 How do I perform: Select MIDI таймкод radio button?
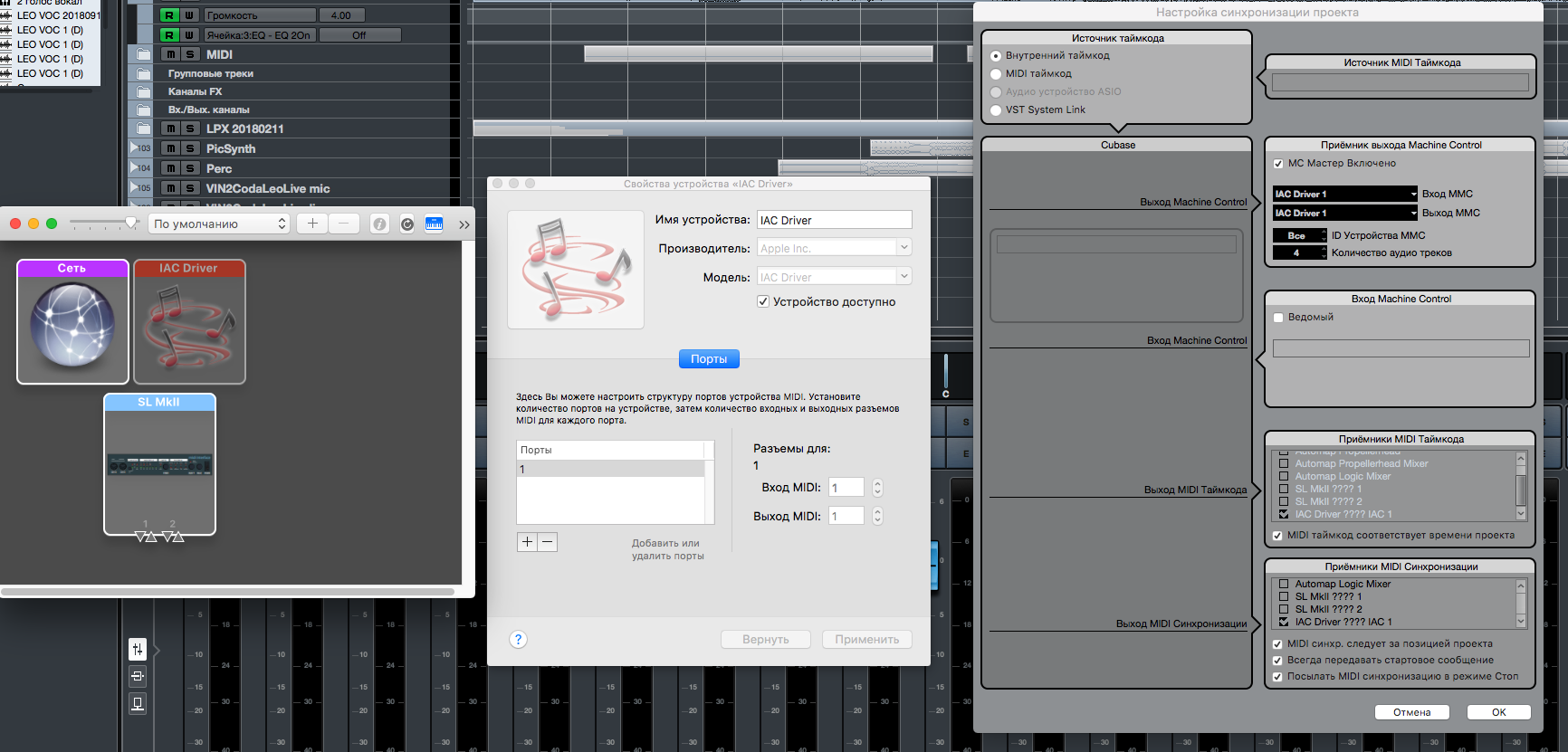pyautogui.click(x=996, y=74)
